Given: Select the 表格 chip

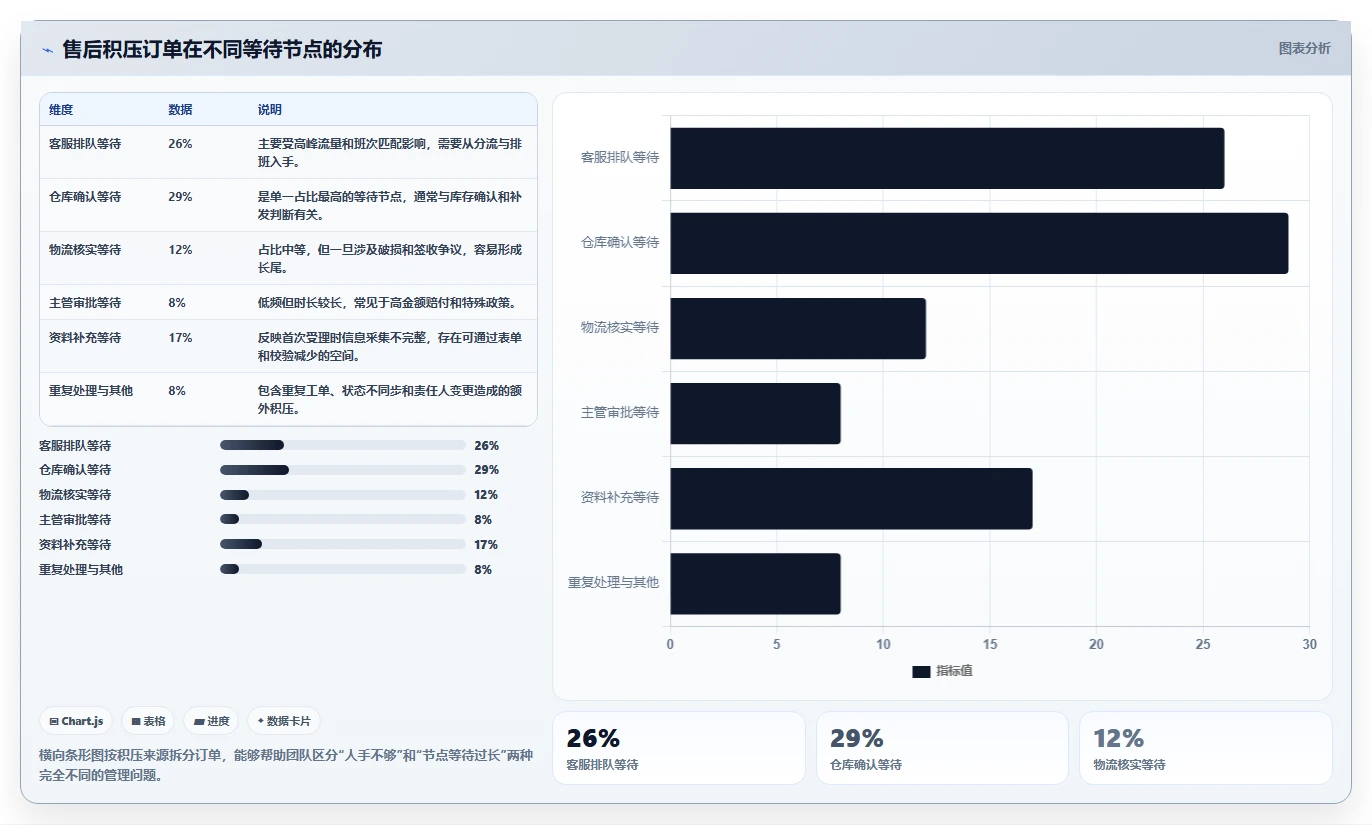Looking at the screenshot, I should click(148, 721).
